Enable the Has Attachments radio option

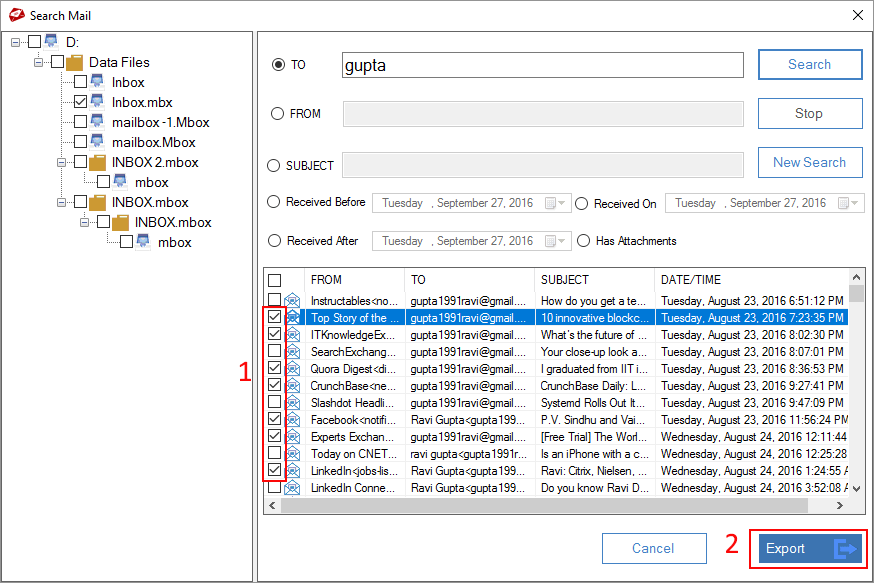[584, 241]
